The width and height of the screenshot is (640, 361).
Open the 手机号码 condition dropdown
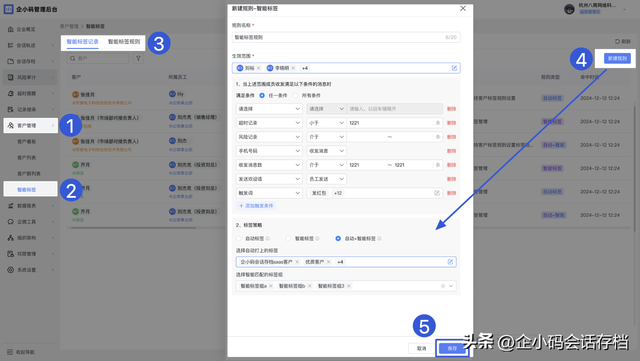tap(269, 151)
